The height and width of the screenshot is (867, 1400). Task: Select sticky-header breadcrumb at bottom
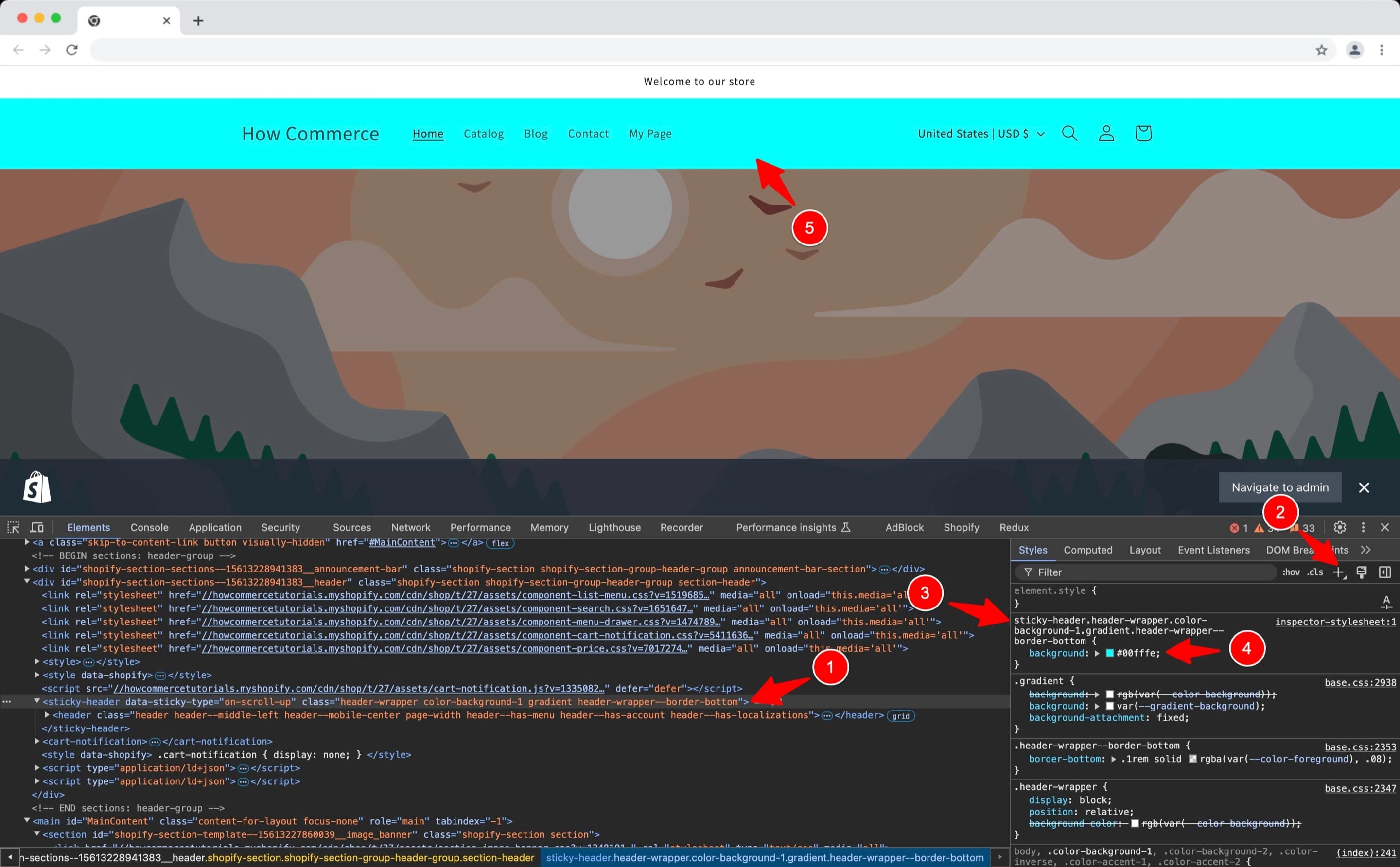[765, 858]
